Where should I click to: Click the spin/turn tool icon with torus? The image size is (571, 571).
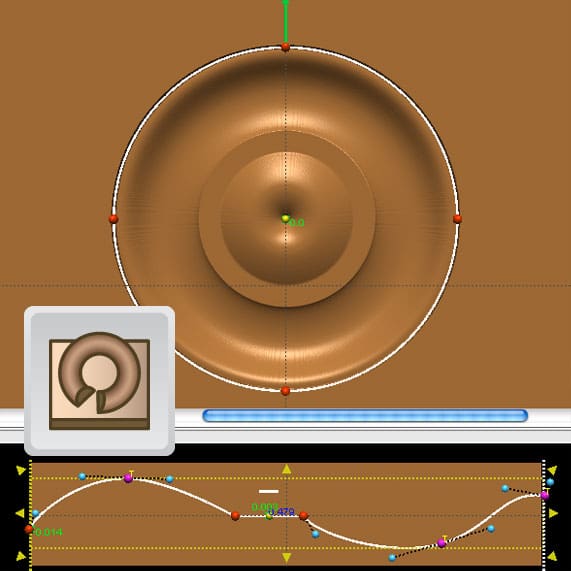99,381
